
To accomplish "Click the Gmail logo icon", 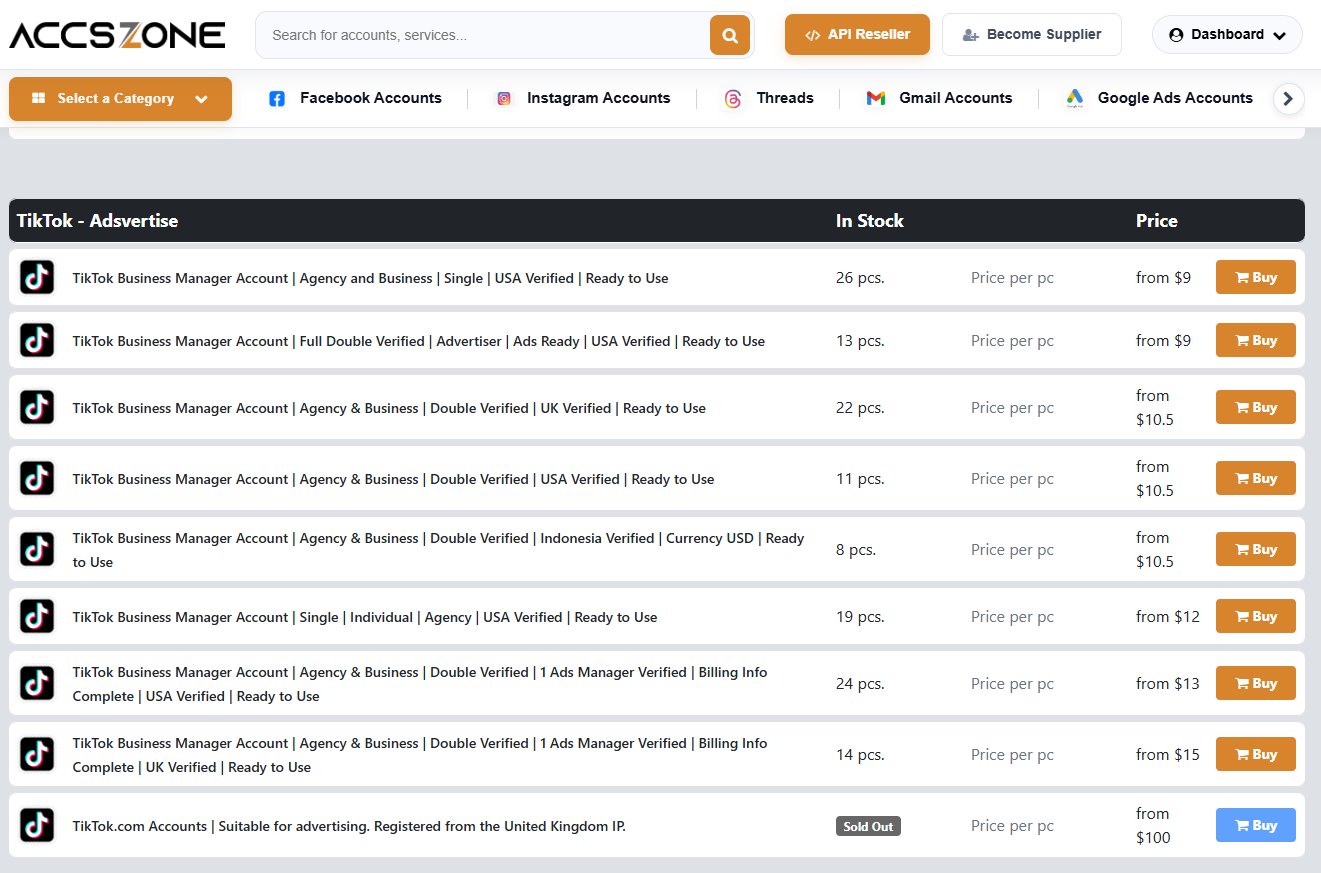I will (x=876, y=98).
